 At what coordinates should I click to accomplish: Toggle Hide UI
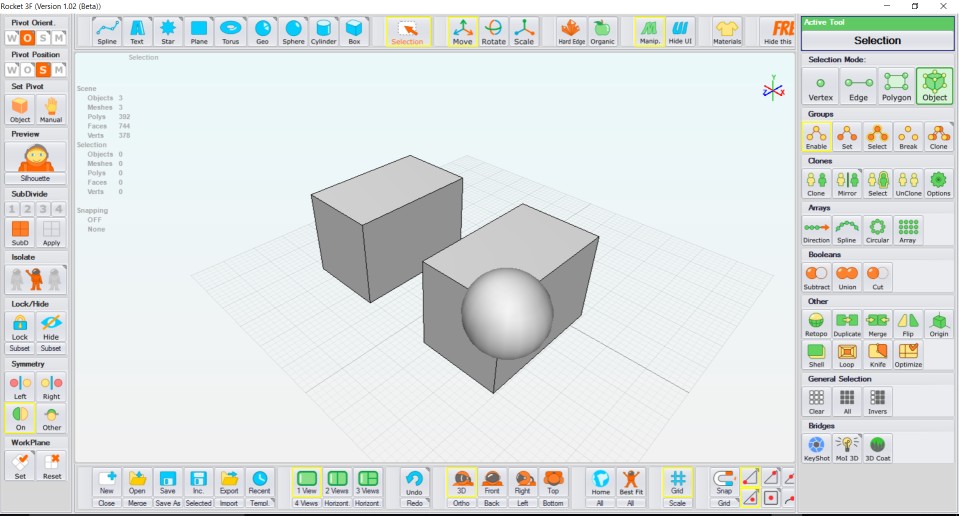680,32
